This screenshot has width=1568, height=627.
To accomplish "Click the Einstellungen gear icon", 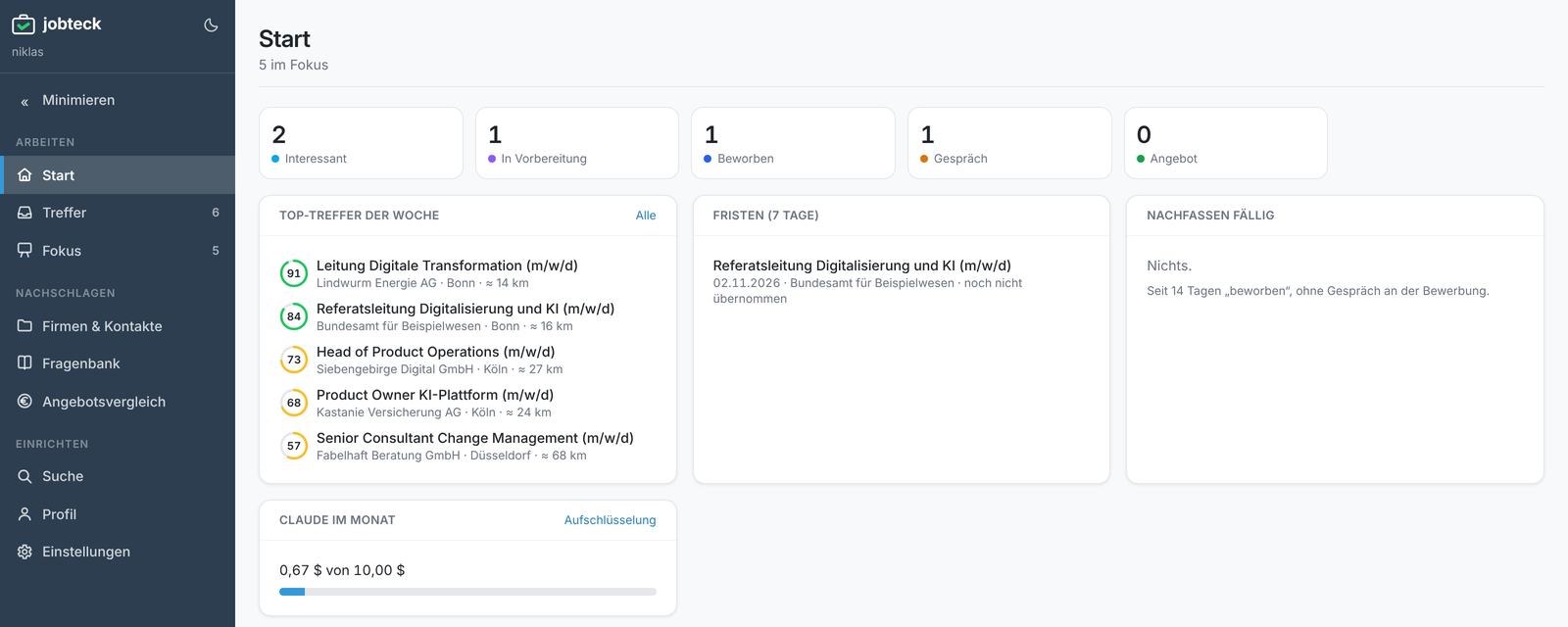I will pos(24,552).
